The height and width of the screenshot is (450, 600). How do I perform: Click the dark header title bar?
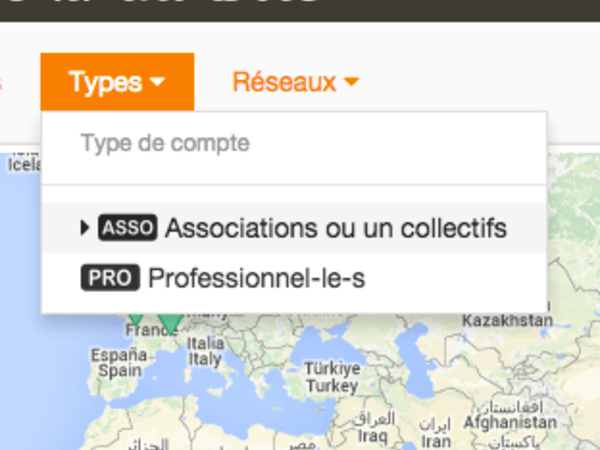point(300,10)
